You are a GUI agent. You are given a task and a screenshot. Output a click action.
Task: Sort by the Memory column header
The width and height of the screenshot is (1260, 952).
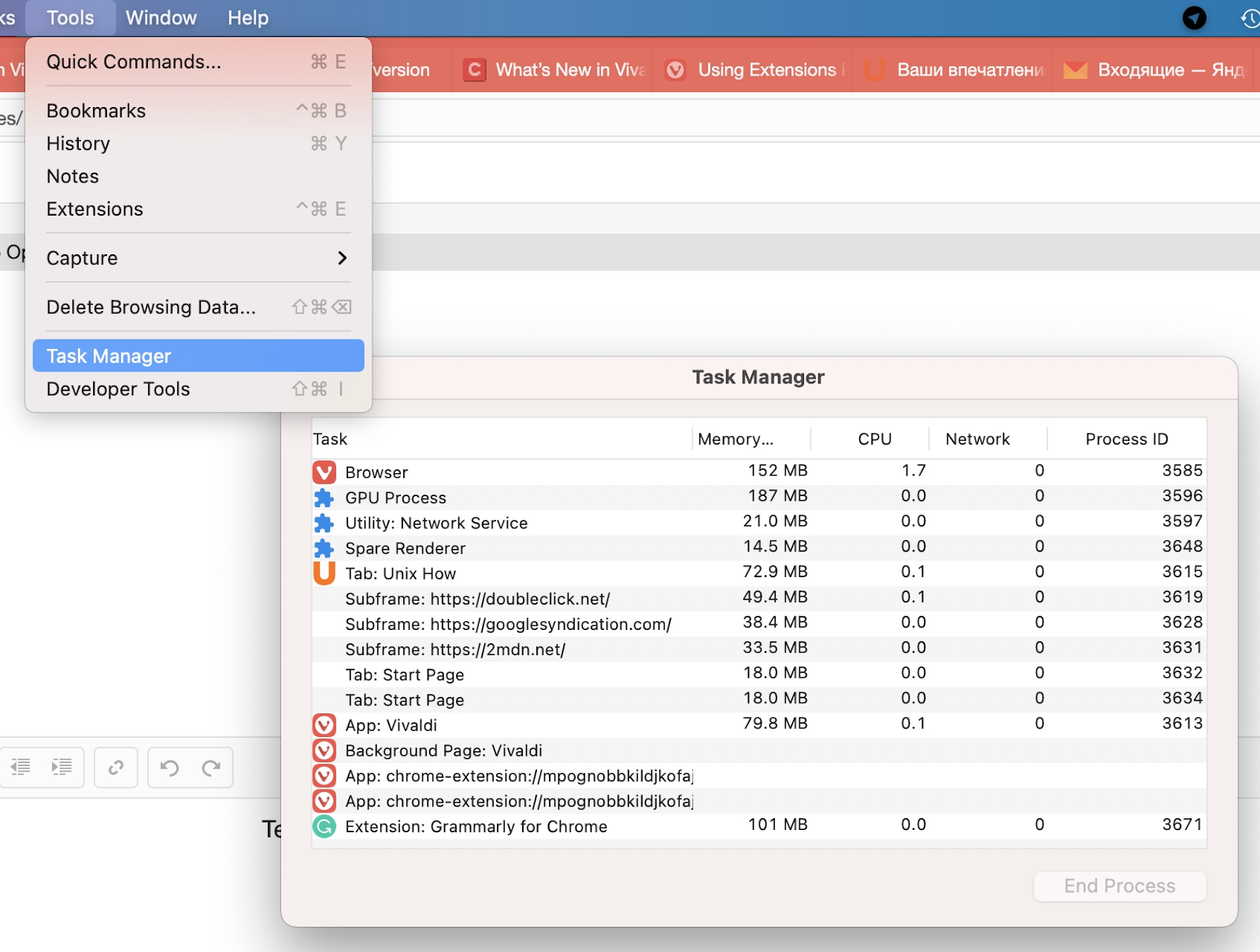pos(752,439)
